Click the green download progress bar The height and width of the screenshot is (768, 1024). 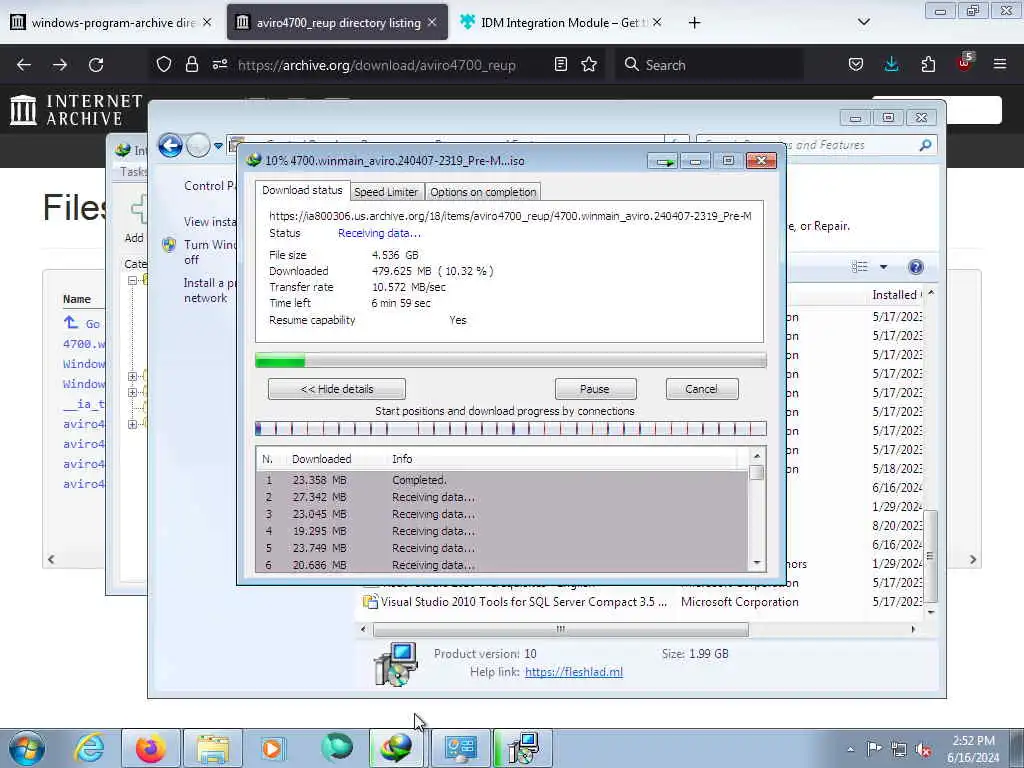(511, 360)
